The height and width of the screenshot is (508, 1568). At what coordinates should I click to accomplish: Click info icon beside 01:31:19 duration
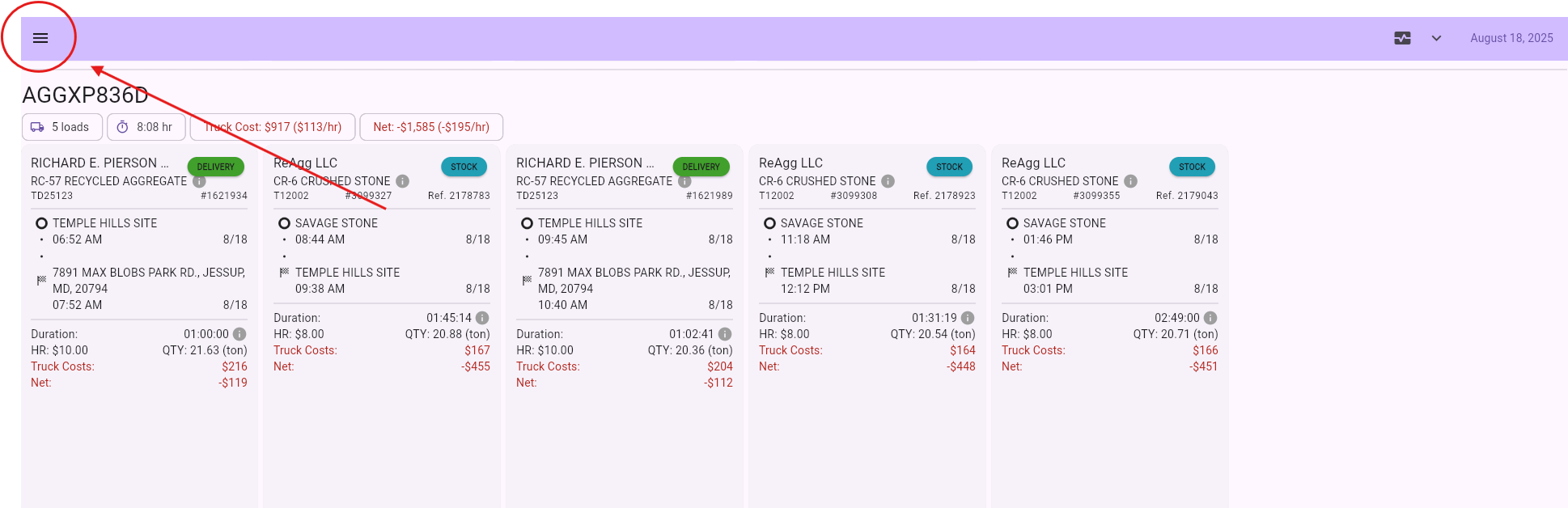968,318
